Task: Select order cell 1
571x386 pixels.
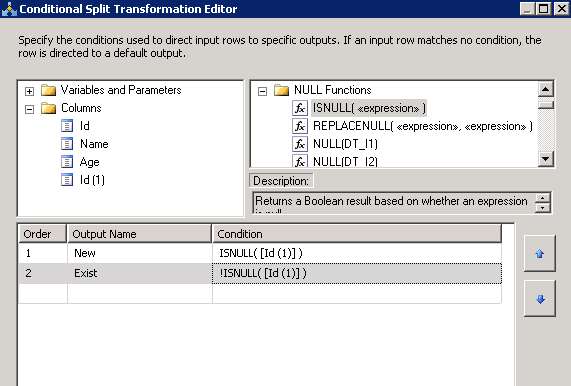Action: 43,253
